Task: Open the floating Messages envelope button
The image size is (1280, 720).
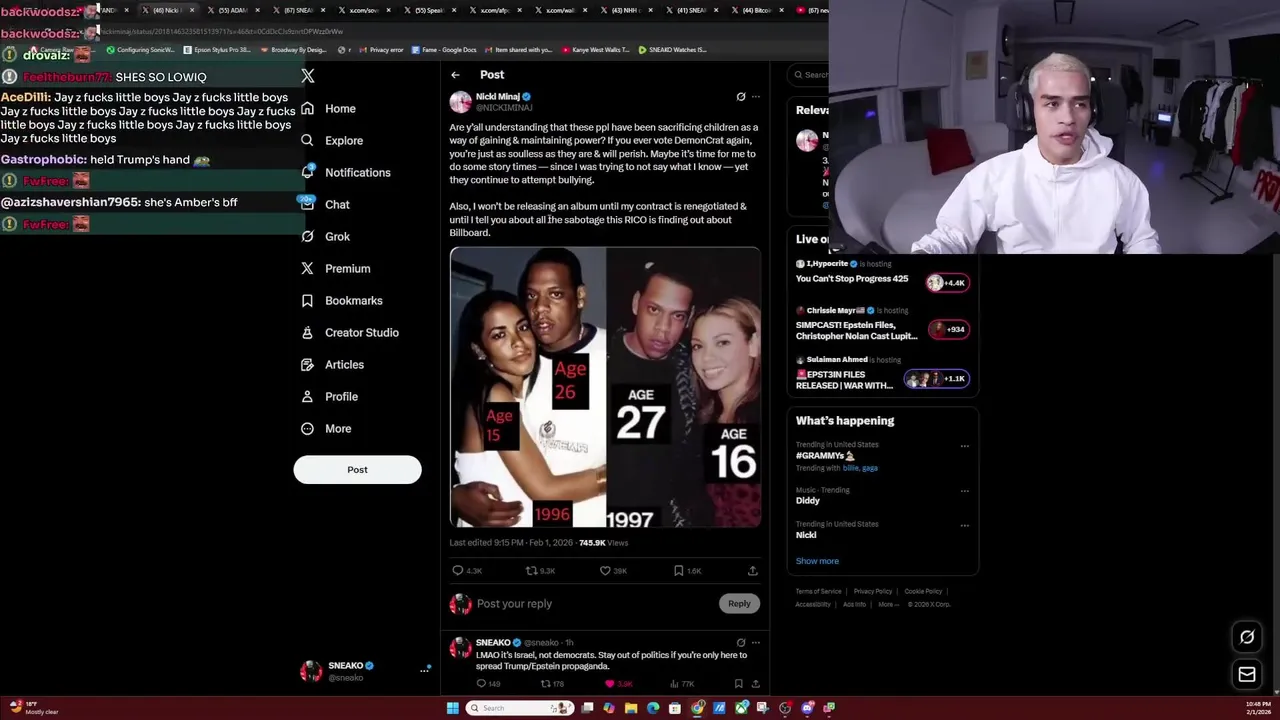Action: tap(1247, 675)
